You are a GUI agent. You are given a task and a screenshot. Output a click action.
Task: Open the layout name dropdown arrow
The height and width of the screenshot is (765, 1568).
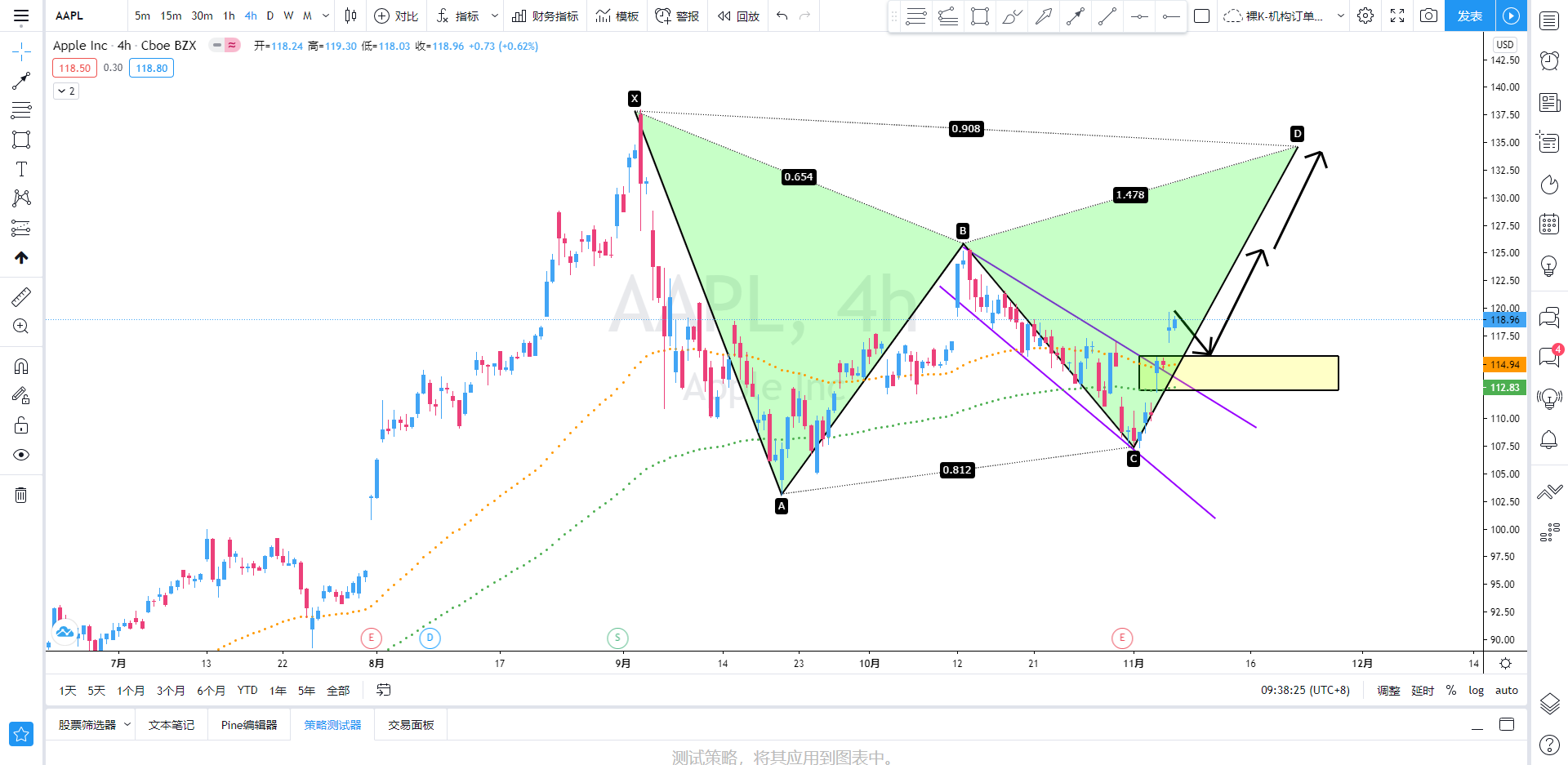pyautogui.click(x=1340, y=16)
